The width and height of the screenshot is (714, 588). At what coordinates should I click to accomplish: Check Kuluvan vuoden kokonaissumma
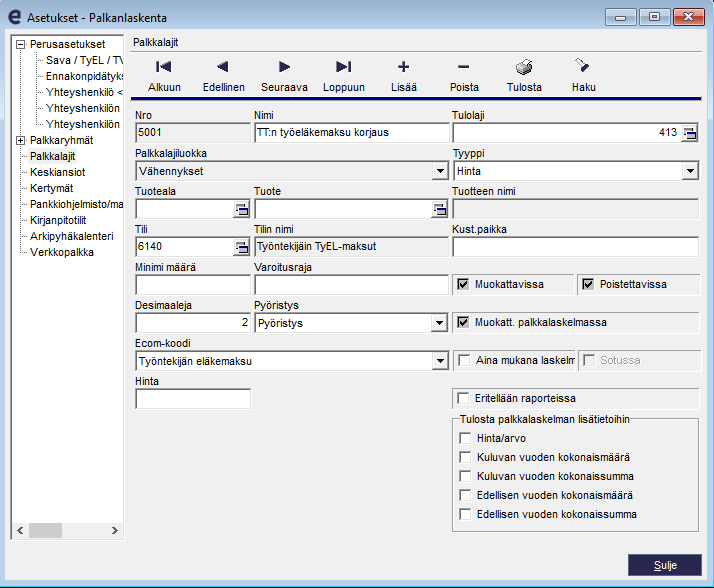point(465,476)
